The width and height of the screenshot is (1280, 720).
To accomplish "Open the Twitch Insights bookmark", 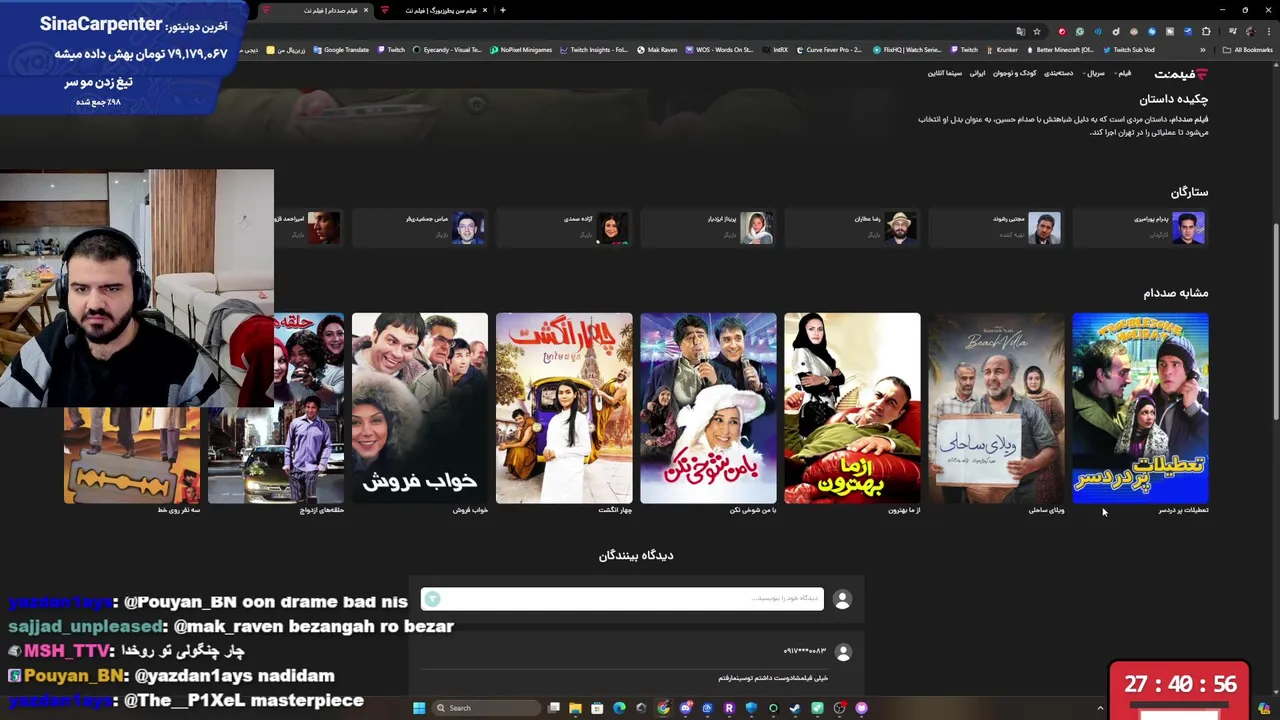I will click(594, 50).
